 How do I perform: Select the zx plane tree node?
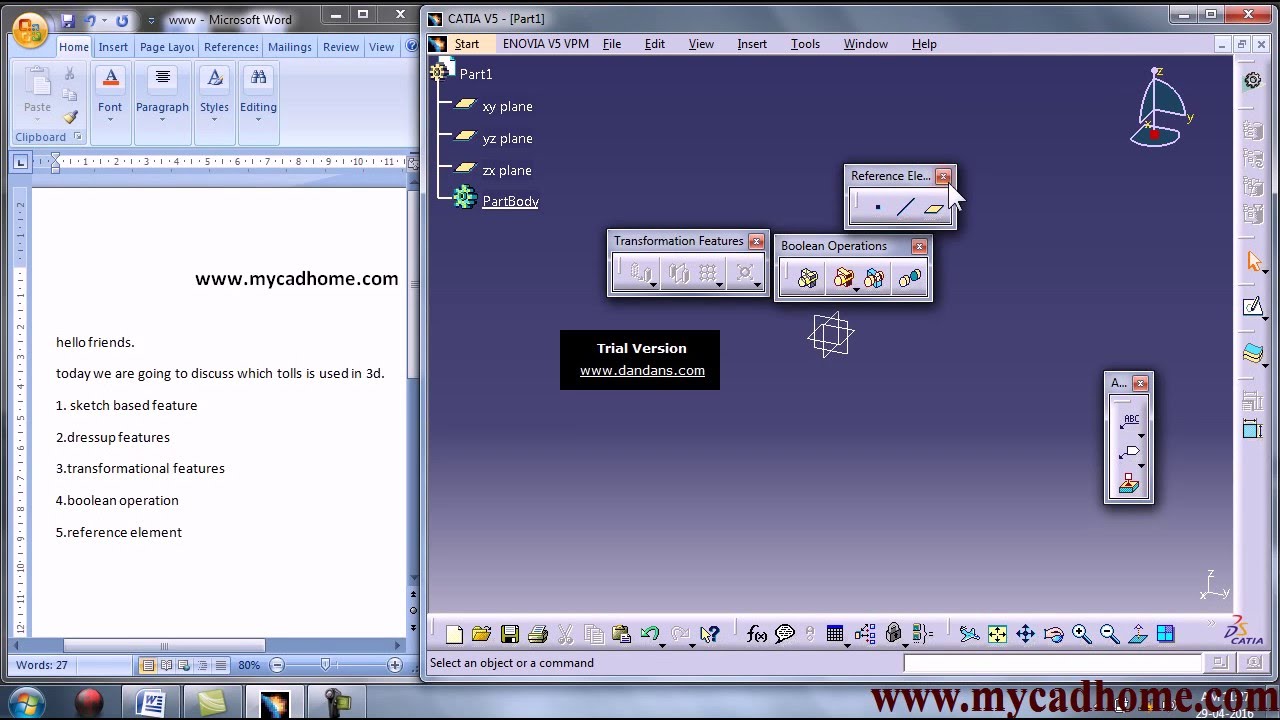click(x=507, y=170)
